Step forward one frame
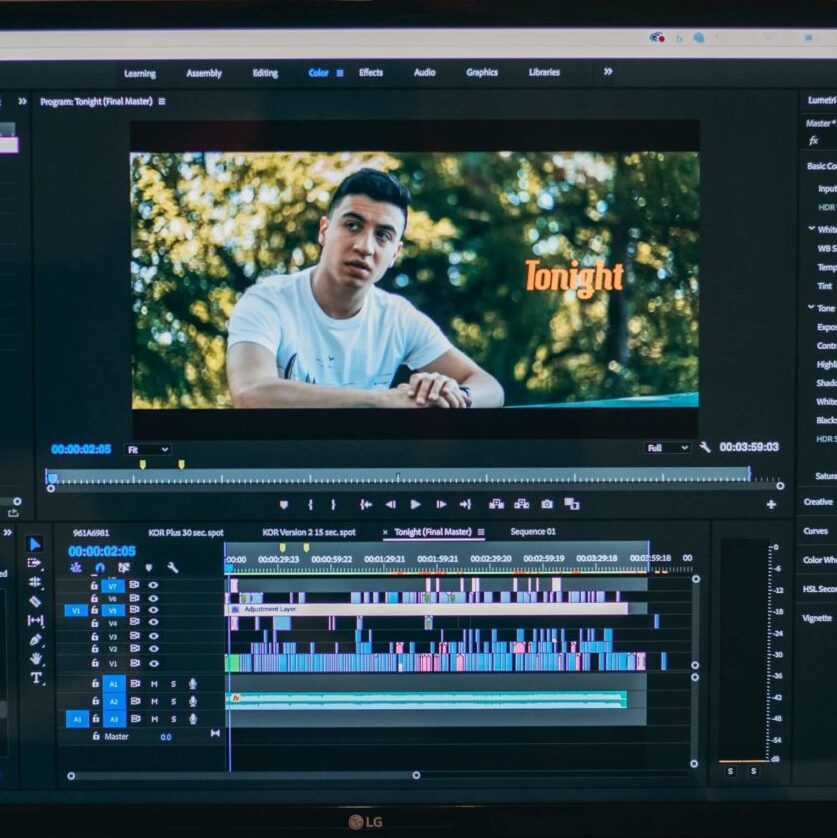Screen dimensions: 837x838 pos(441,505)
